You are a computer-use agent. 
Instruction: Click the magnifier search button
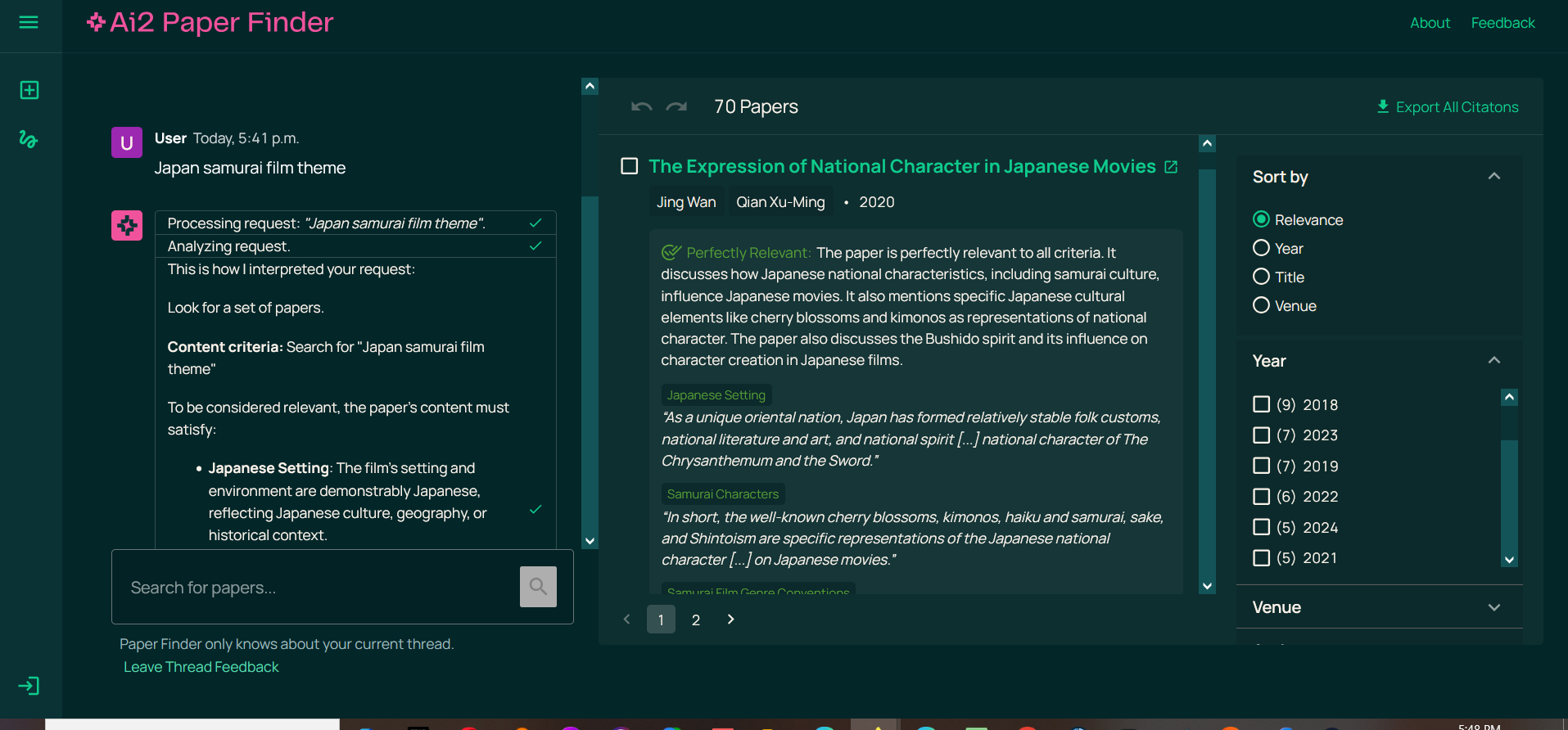click(538, 587)
